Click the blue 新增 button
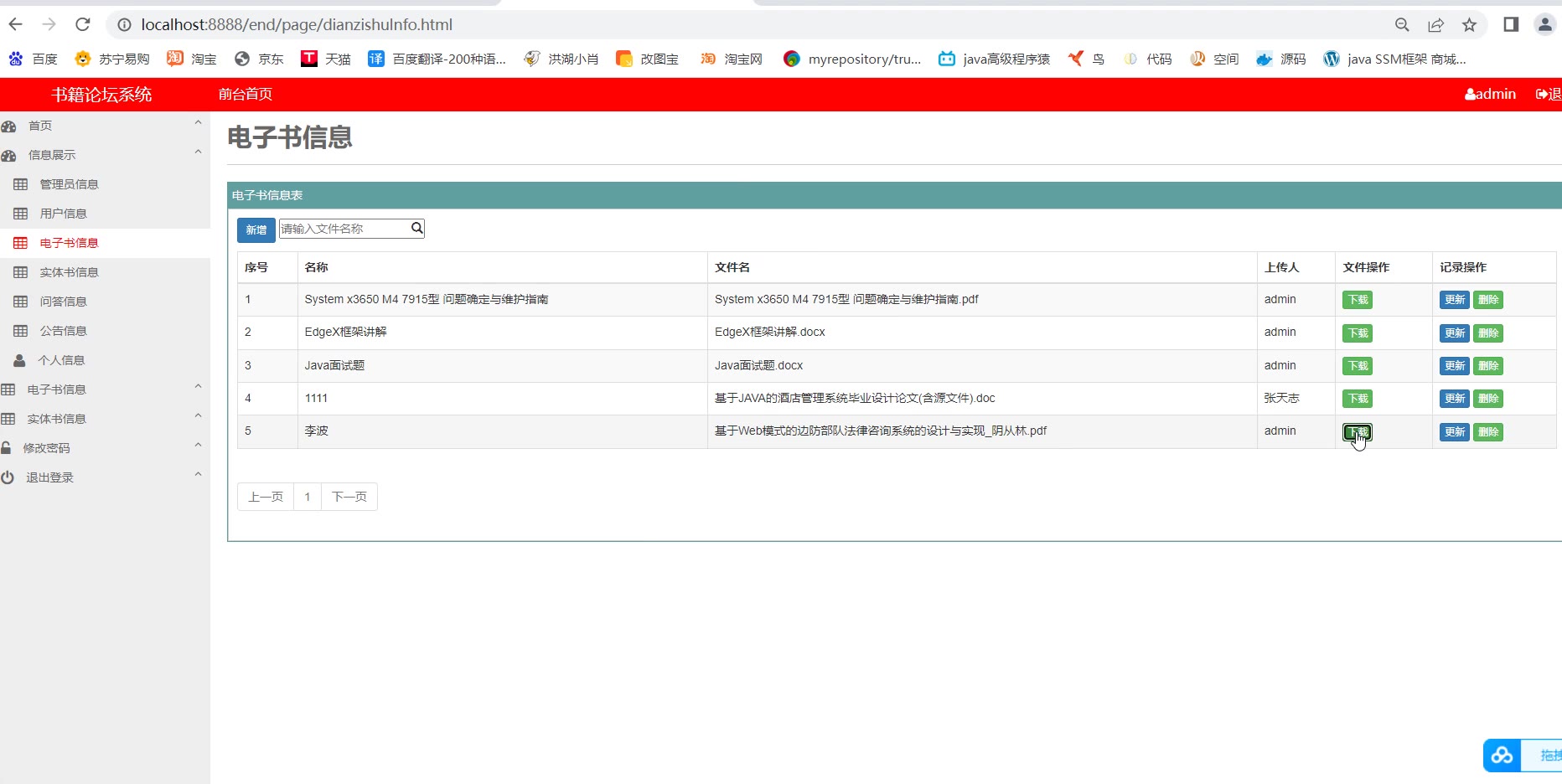This screenshot has height=784, width=1562. coord(256,230)
